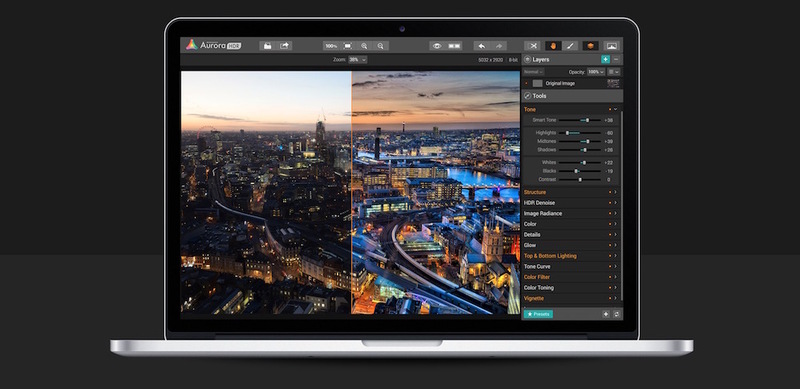Expand the Color section chevron
Viewport: 800px width, 389px height.
(x=615, y=224)
